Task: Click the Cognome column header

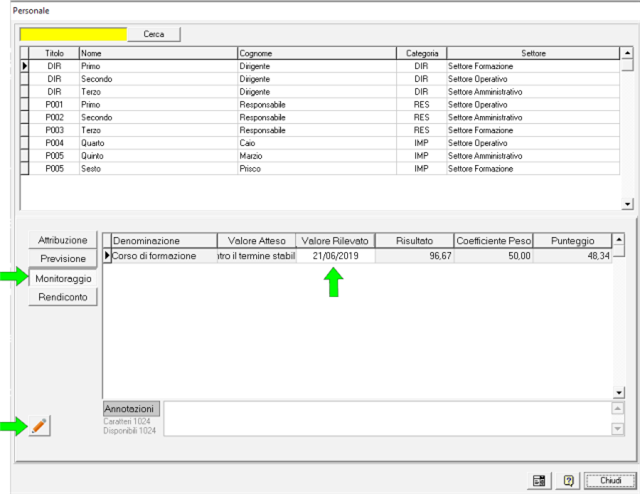Action: tap(316, 52)
